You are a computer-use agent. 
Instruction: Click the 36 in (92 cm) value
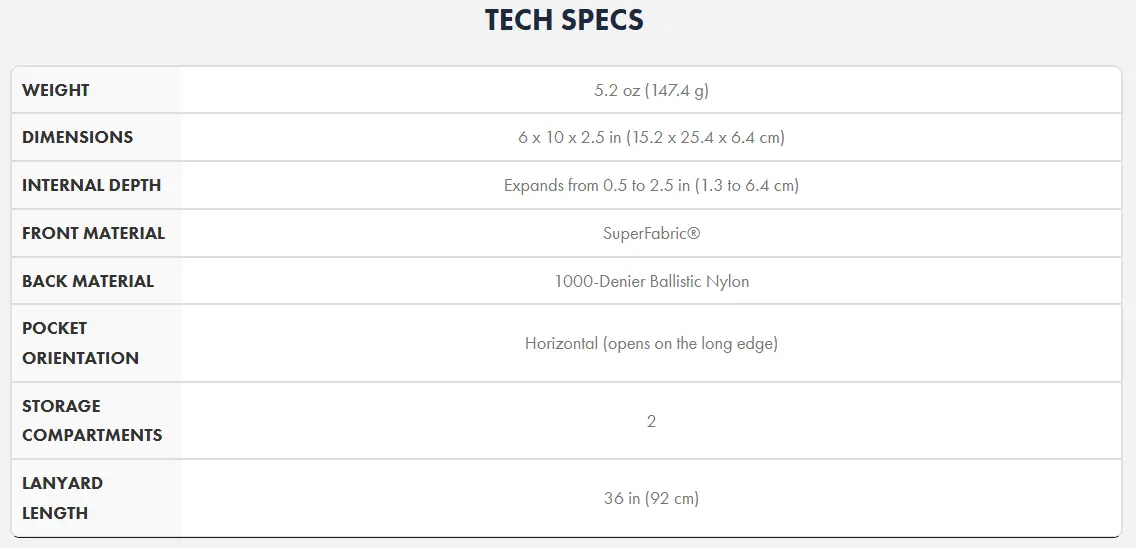click(x=651, y=497)
